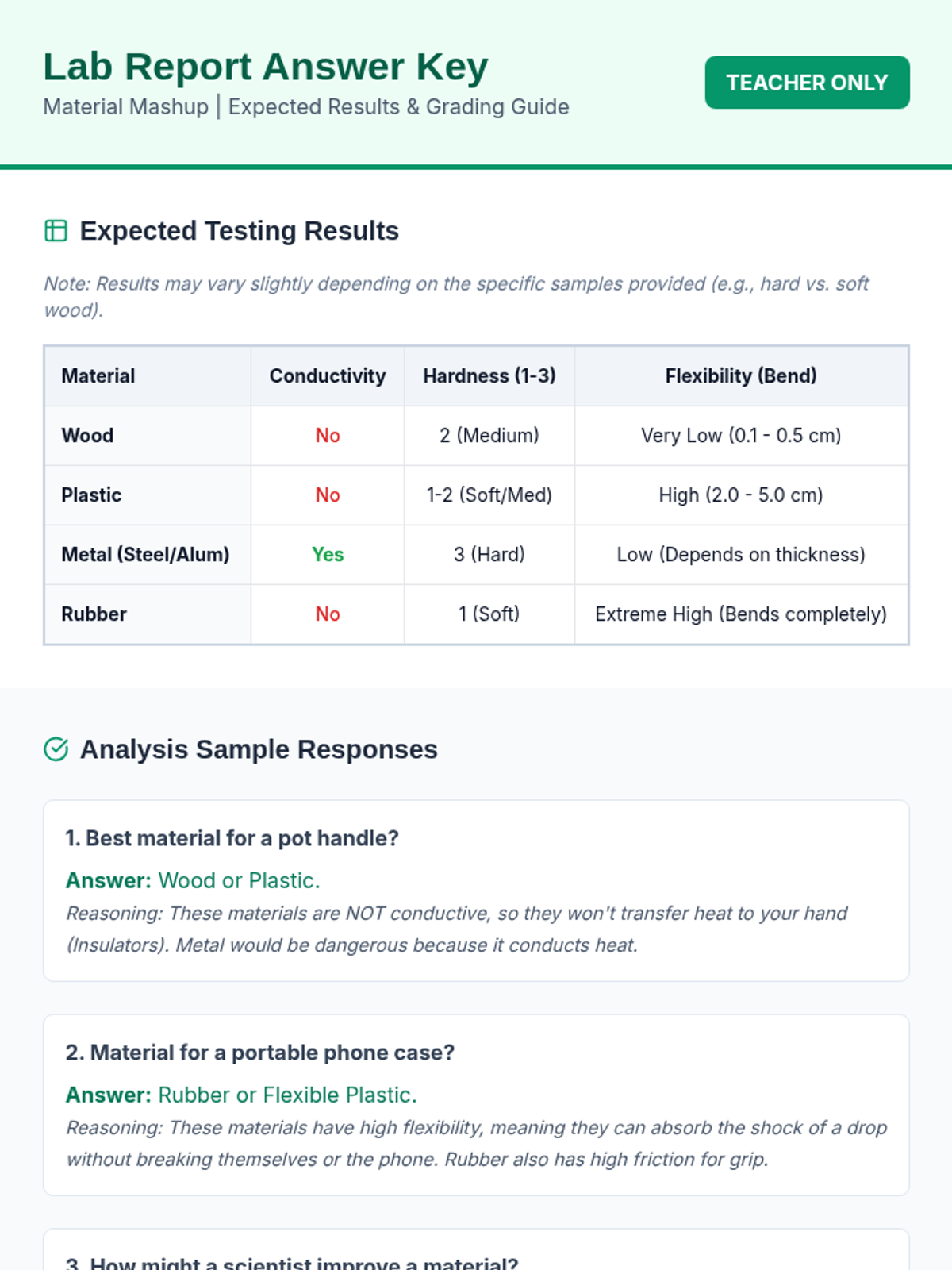Click the Rubber or Flexible Plastic answer
The height and width of the screenshot is (1270, 952).
(287, 1095)
